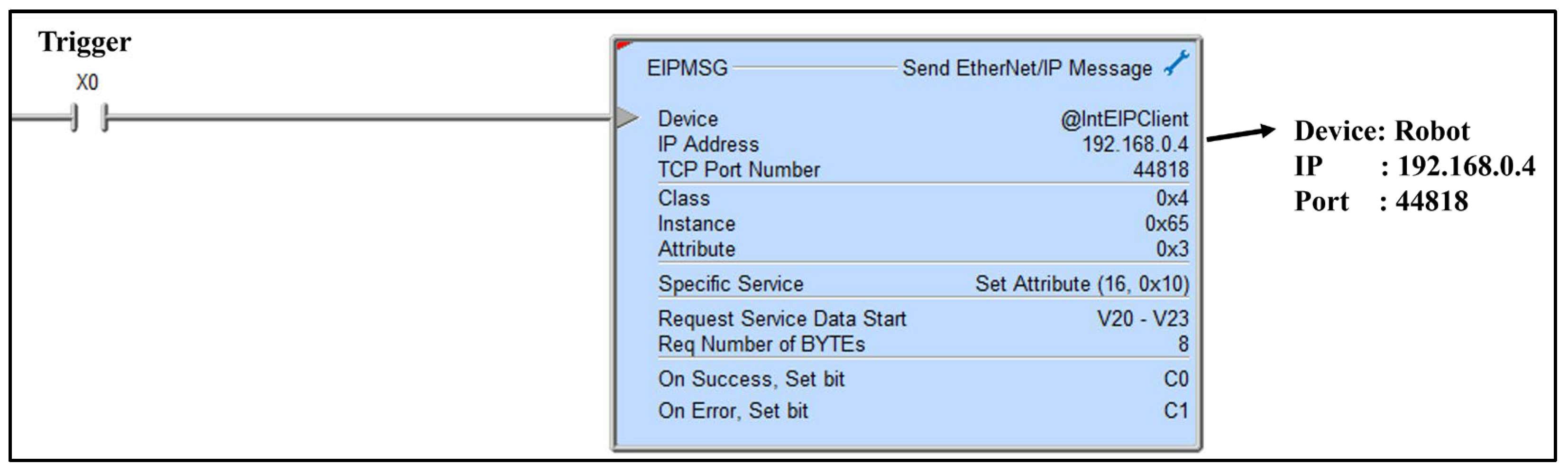
Task: Select the On Error bit C1
Action: (x=1175, y=411)
